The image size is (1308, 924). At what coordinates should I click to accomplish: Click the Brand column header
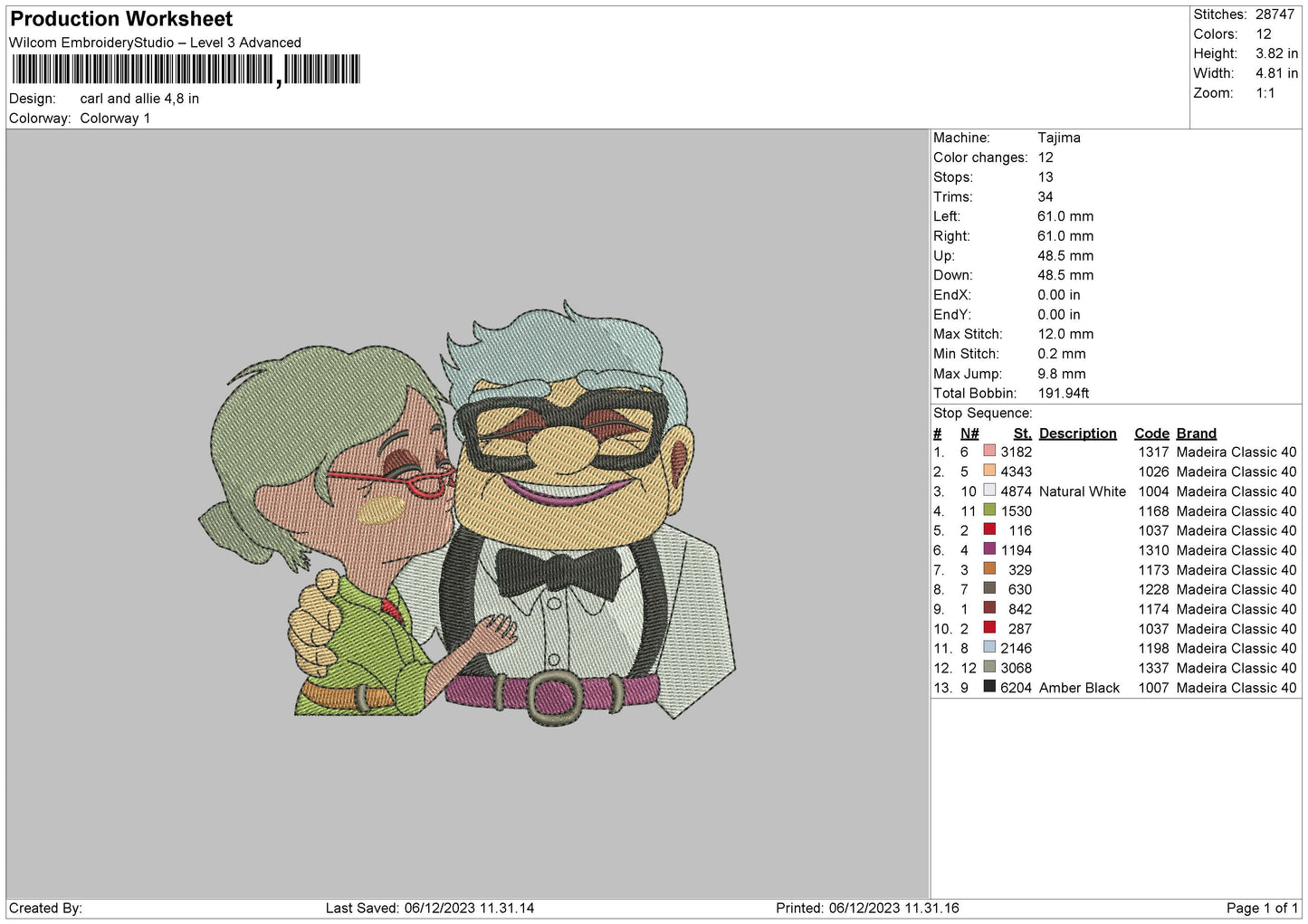point(1196,433)
